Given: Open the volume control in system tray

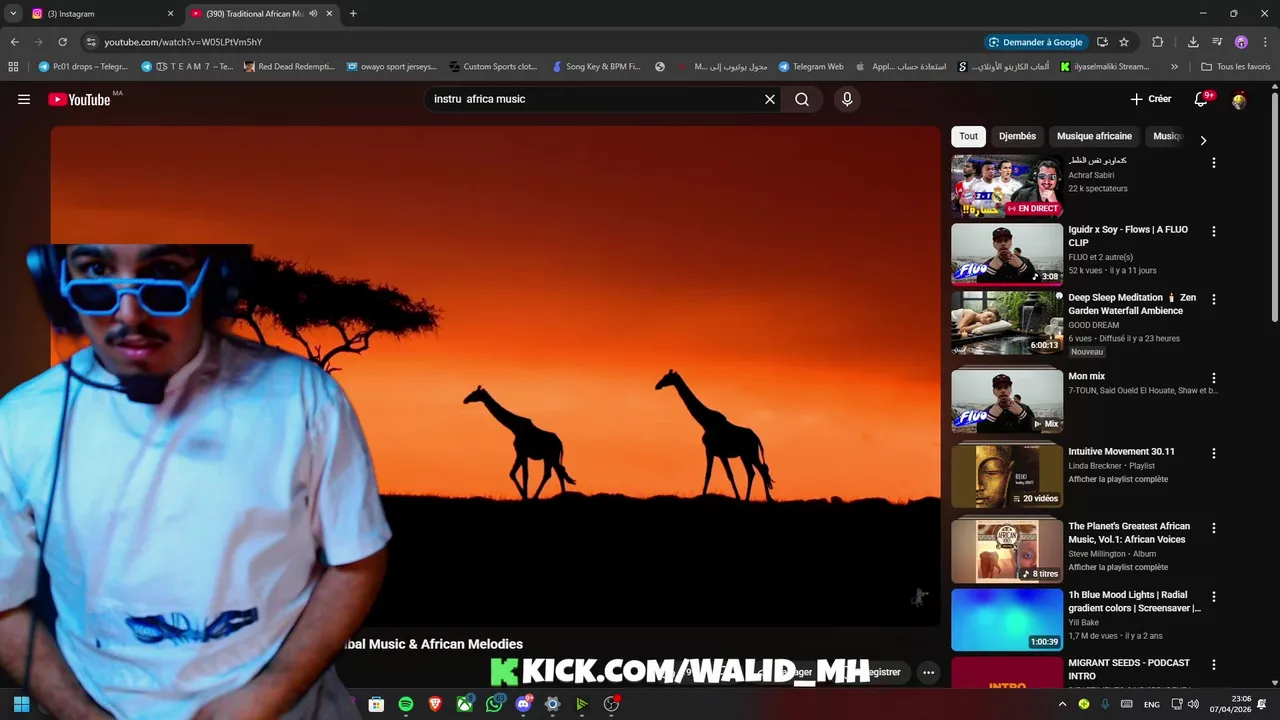Looking at the screenshot, I should (1193, 704).
